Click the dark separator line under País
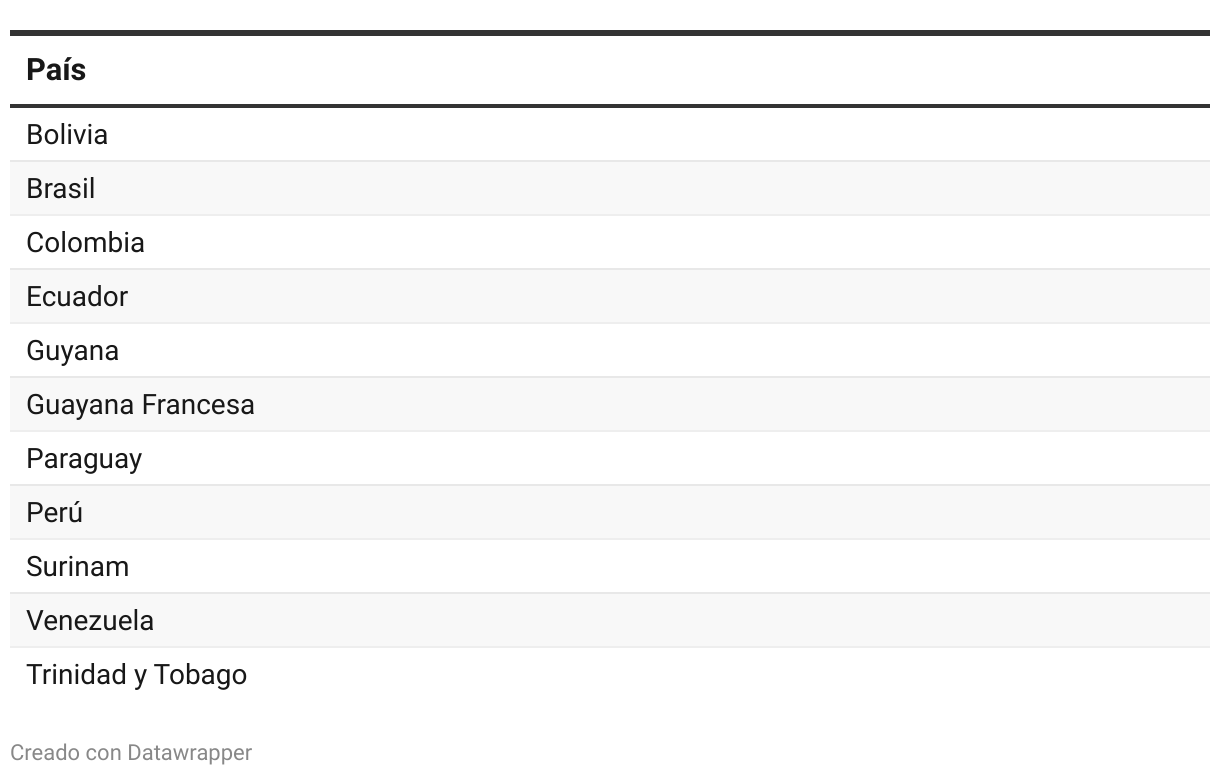Viewport: 1220px width, 776px height. 610,105
